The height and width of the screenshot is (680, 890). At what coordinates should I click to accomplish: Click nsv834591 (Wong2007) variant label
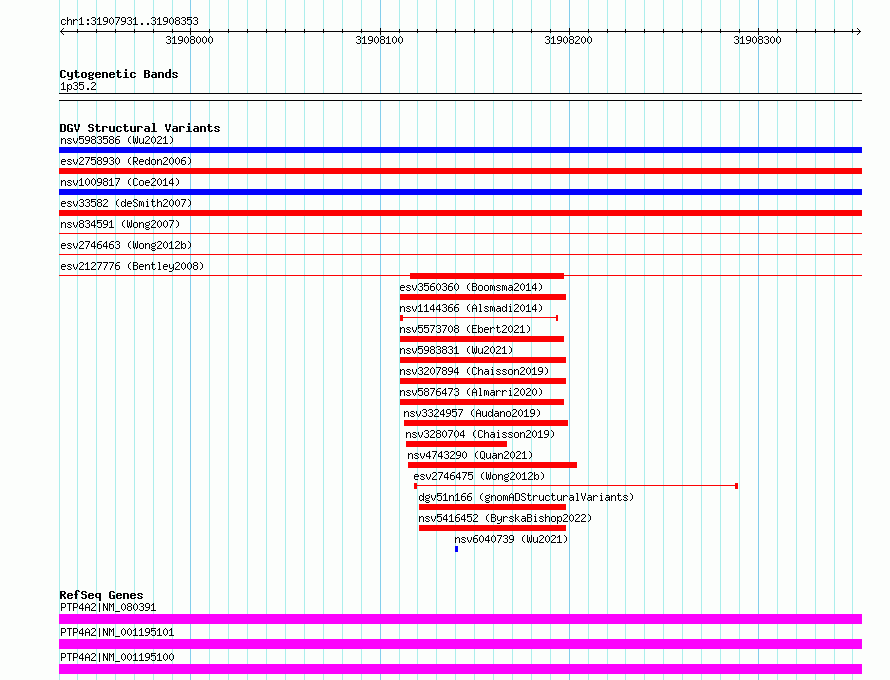pyautogui.click(x=120, y=224)
